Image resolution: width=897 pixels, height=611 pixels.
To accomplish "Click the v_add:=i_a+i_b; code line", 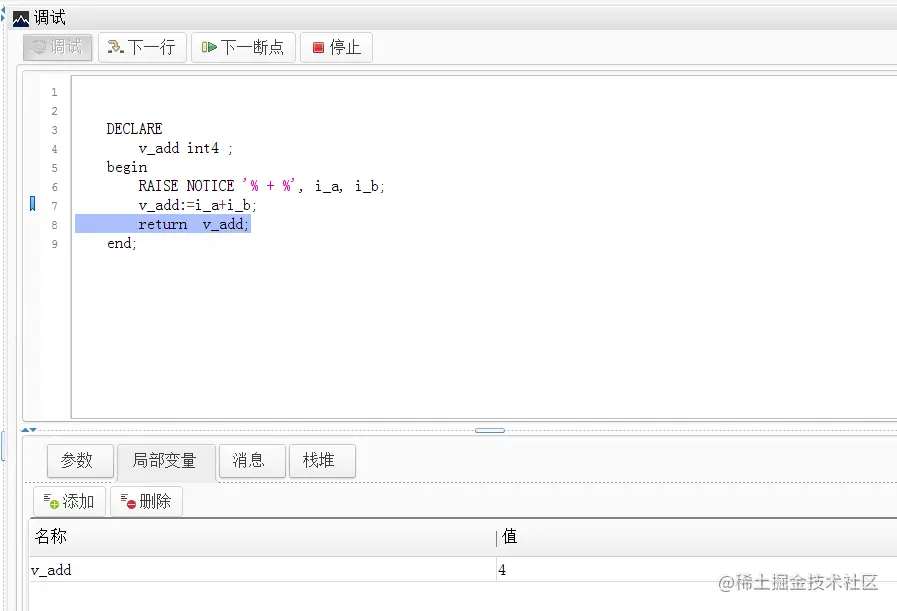I will (x=197, y=205).
